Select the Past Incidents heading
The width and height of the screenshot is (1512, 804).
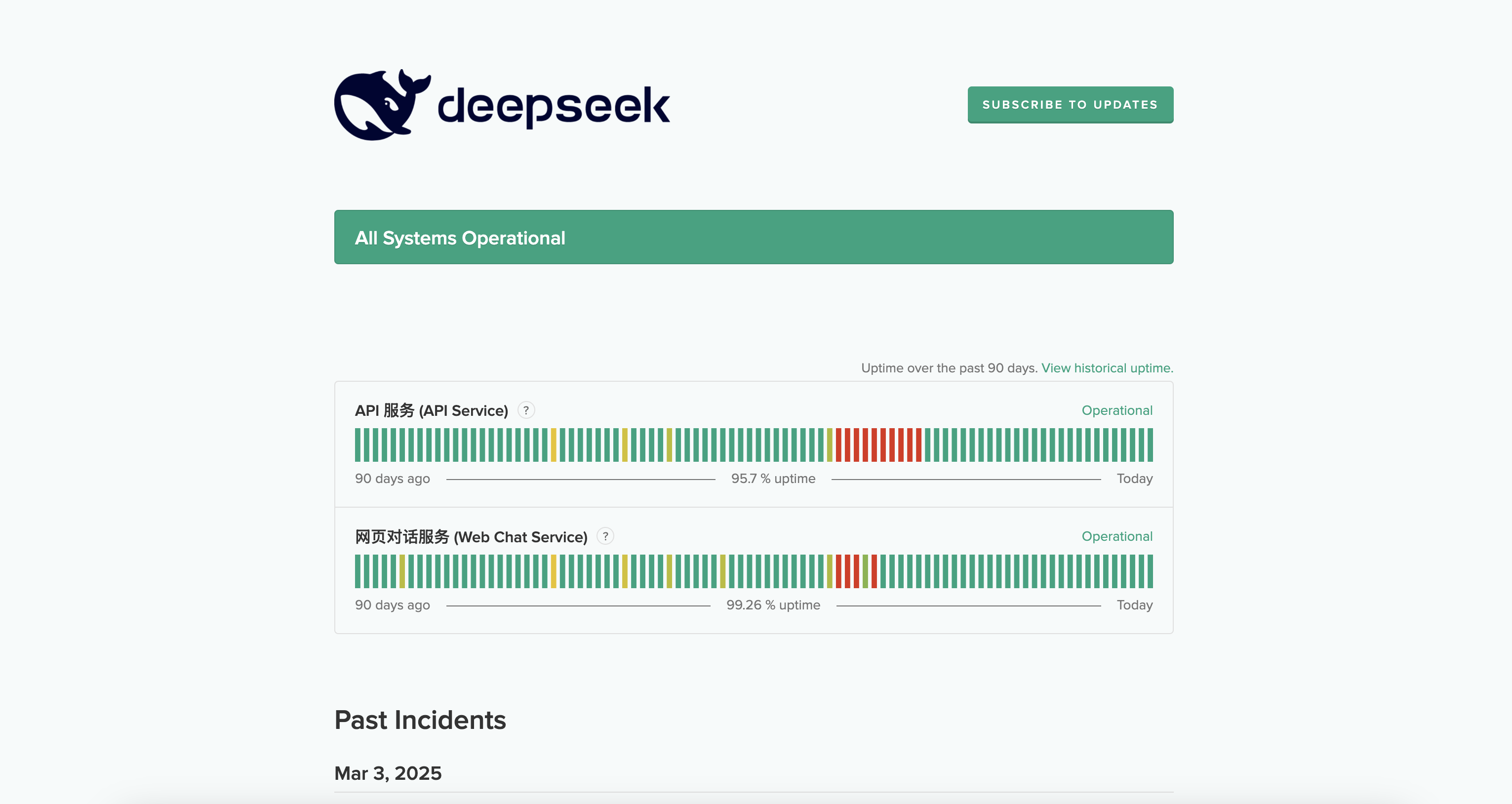[420, 720]
